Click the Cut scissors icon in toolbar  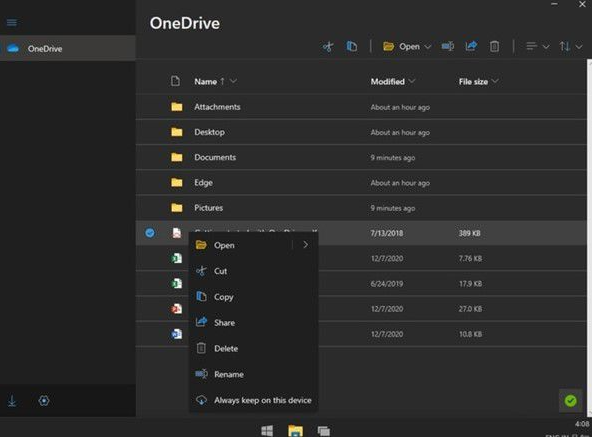tap(328, 46)
